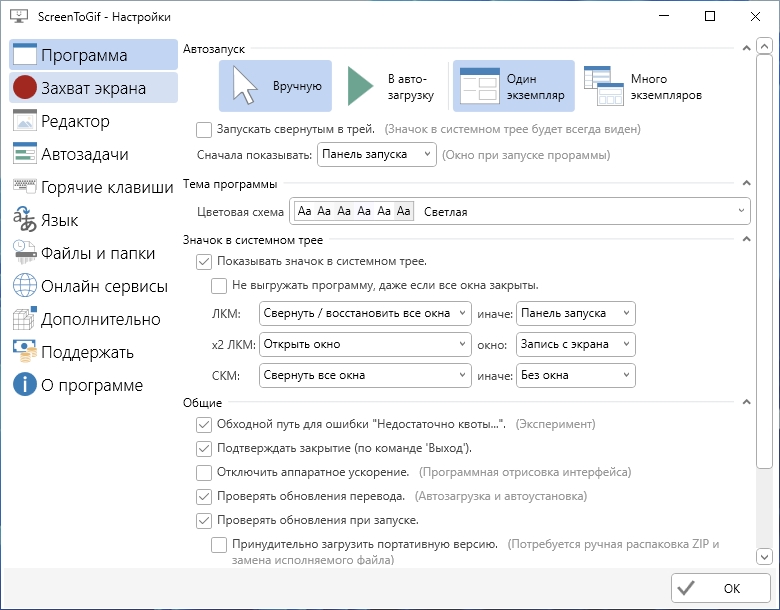780x610 pixels.
Task: Collapse Значок в системном трее section
Action: (x=746, y=239)
